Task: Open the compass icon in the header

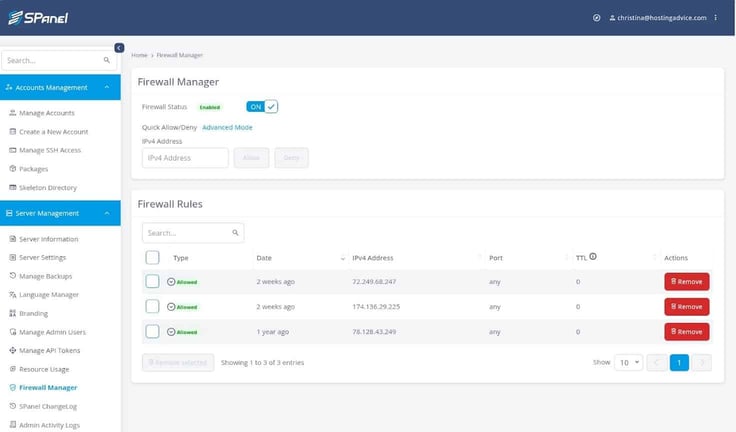Action: click(x=596, y=18)
